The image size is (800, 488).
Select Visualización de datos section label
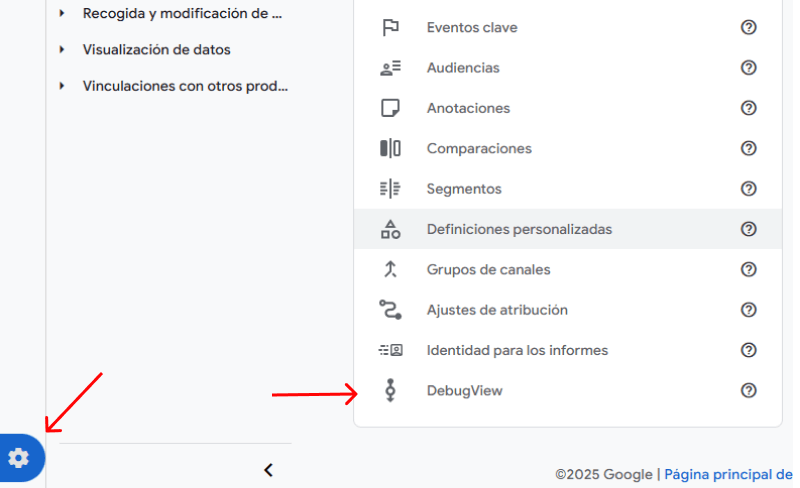pos(157,50)
